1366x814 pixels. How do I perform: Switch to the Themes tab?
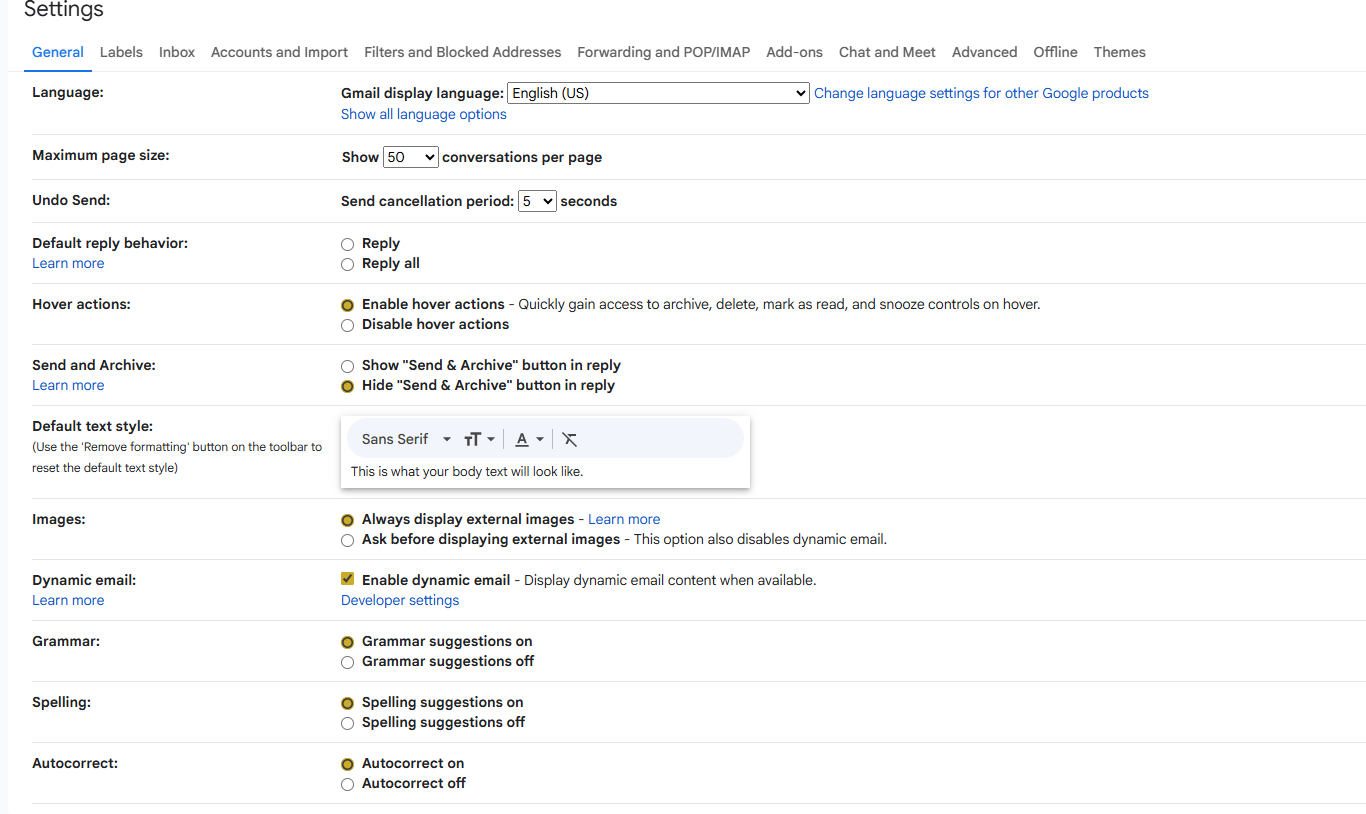1119,52
